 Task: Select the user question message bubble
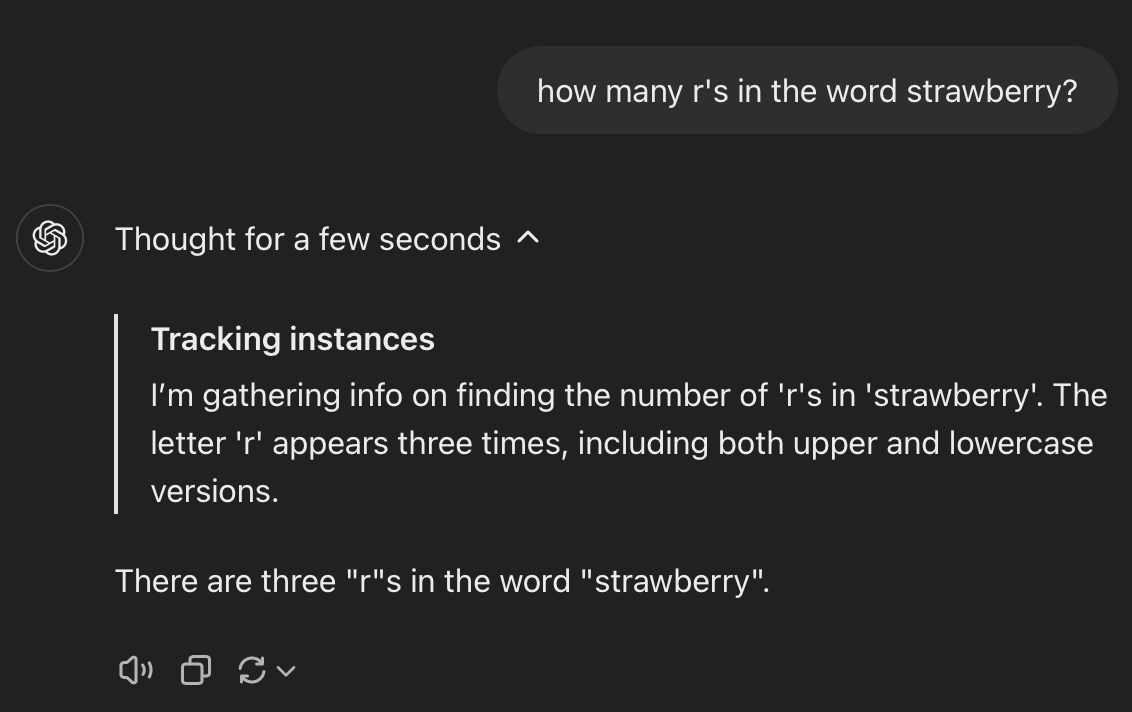806,91
